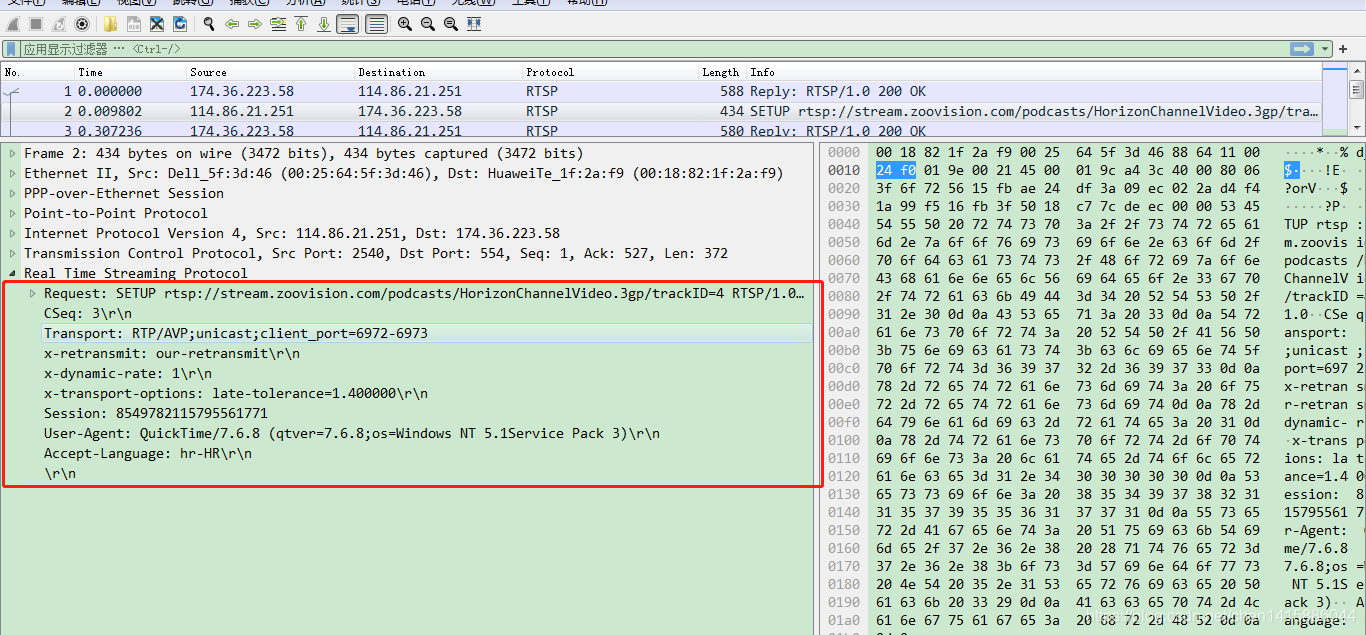Go to specified packet icon
This screenshot has width=1366, height=635.
[x=278, y=23]
